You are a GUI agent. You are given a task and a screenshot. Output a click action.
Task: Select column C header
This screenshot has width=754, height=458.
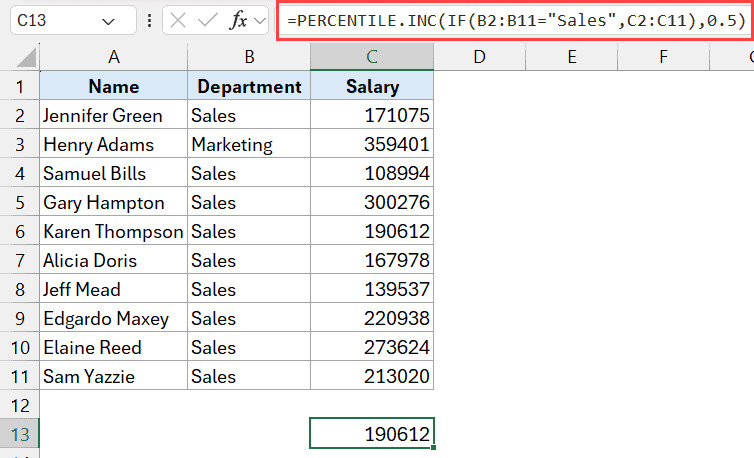[372, 58]
